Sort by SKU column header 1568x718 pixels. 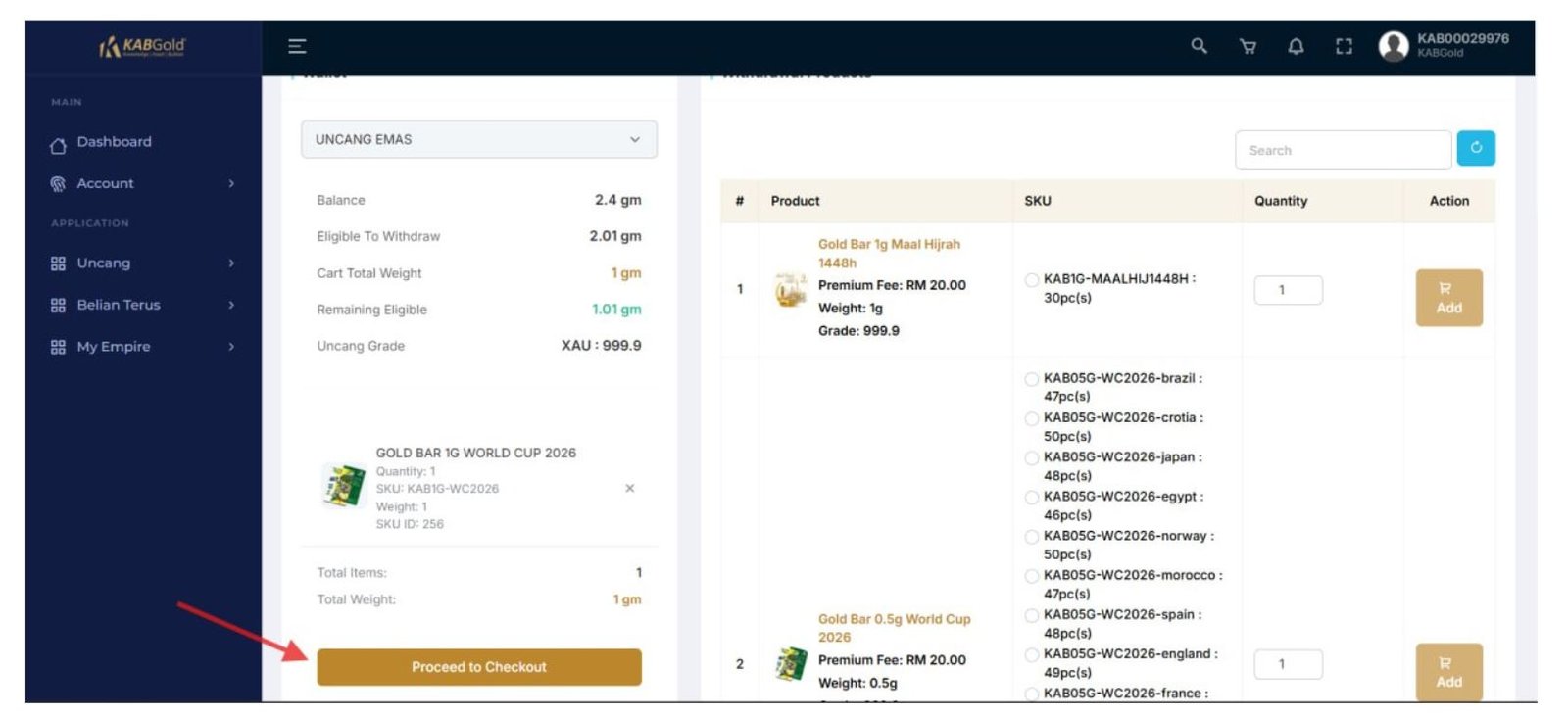click(1038, 201)
